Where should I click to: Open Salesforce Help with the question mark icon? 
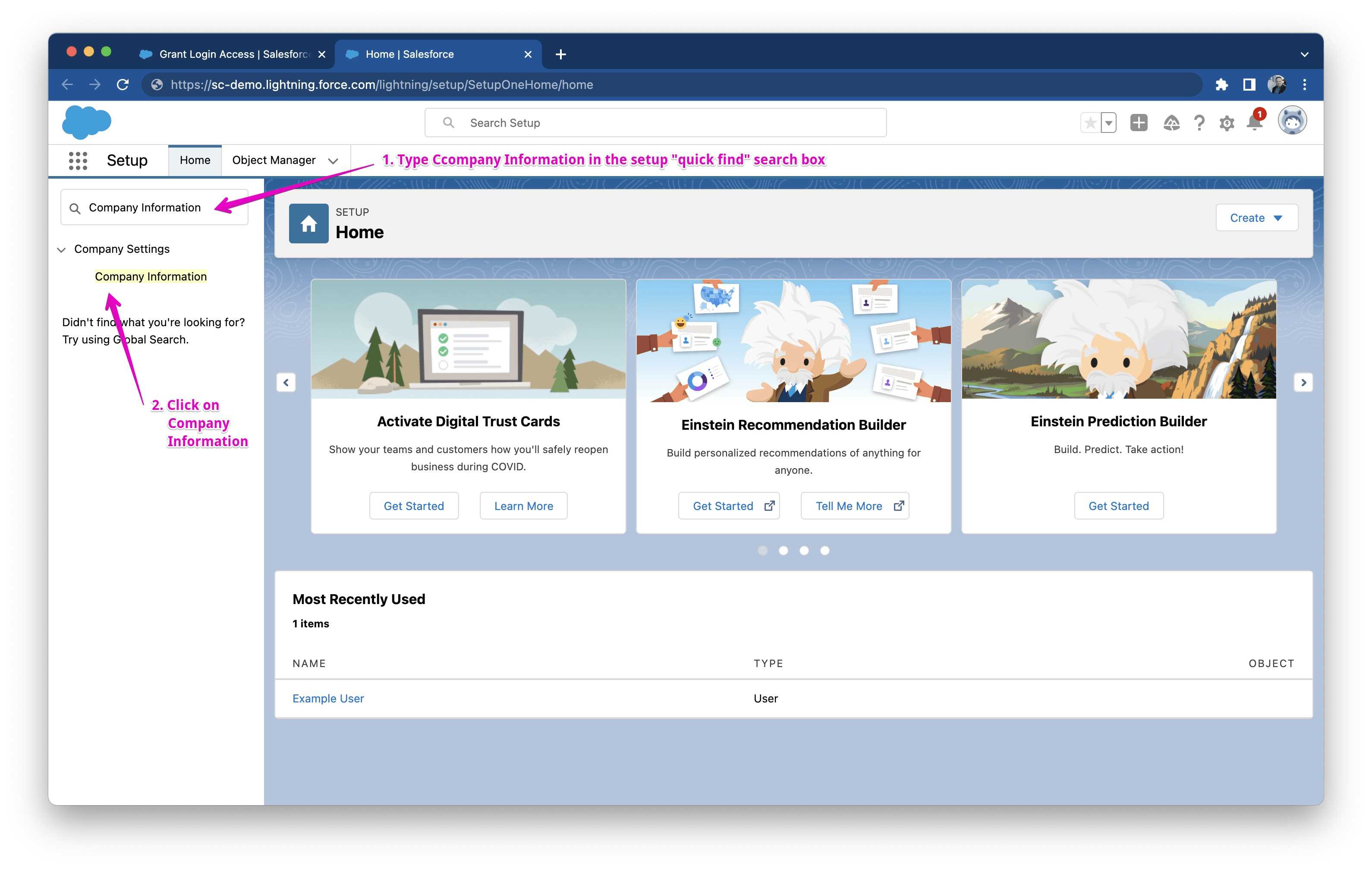tap(1199, 122)
